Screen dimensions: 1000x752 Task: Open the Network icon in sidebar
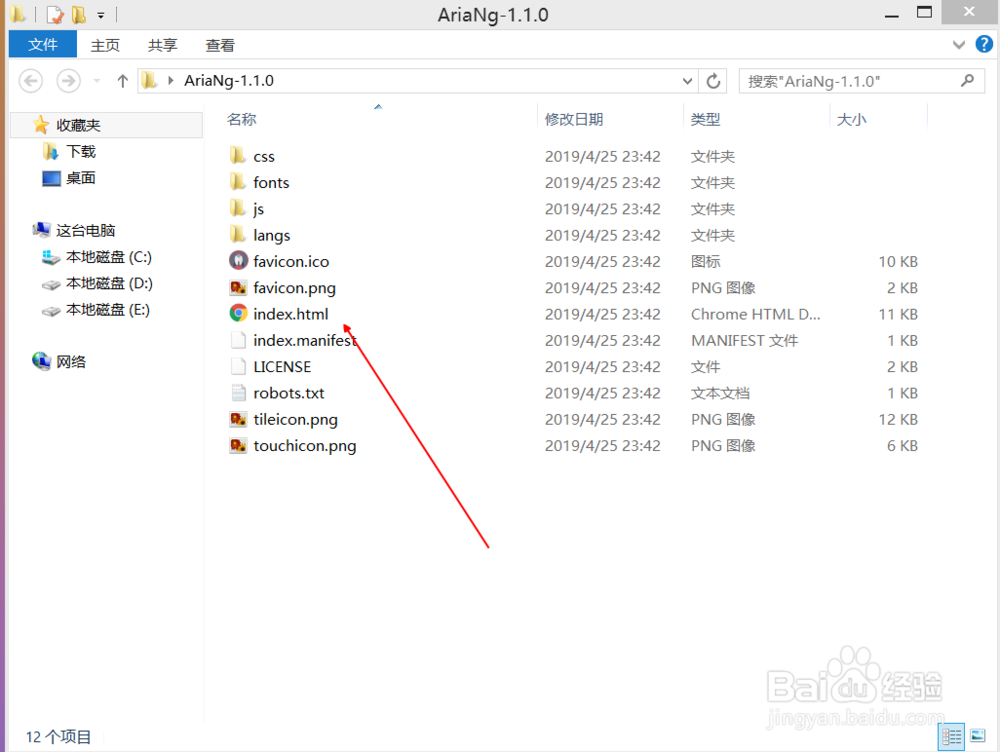pyautogui.click(x=41, y=361)
